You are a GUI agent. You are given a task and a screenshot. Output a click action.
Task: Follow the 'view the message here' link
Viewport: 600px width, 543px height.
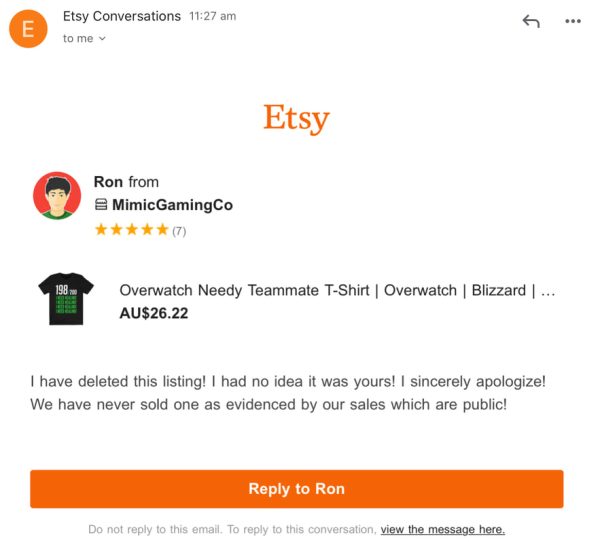click(443, 530)
